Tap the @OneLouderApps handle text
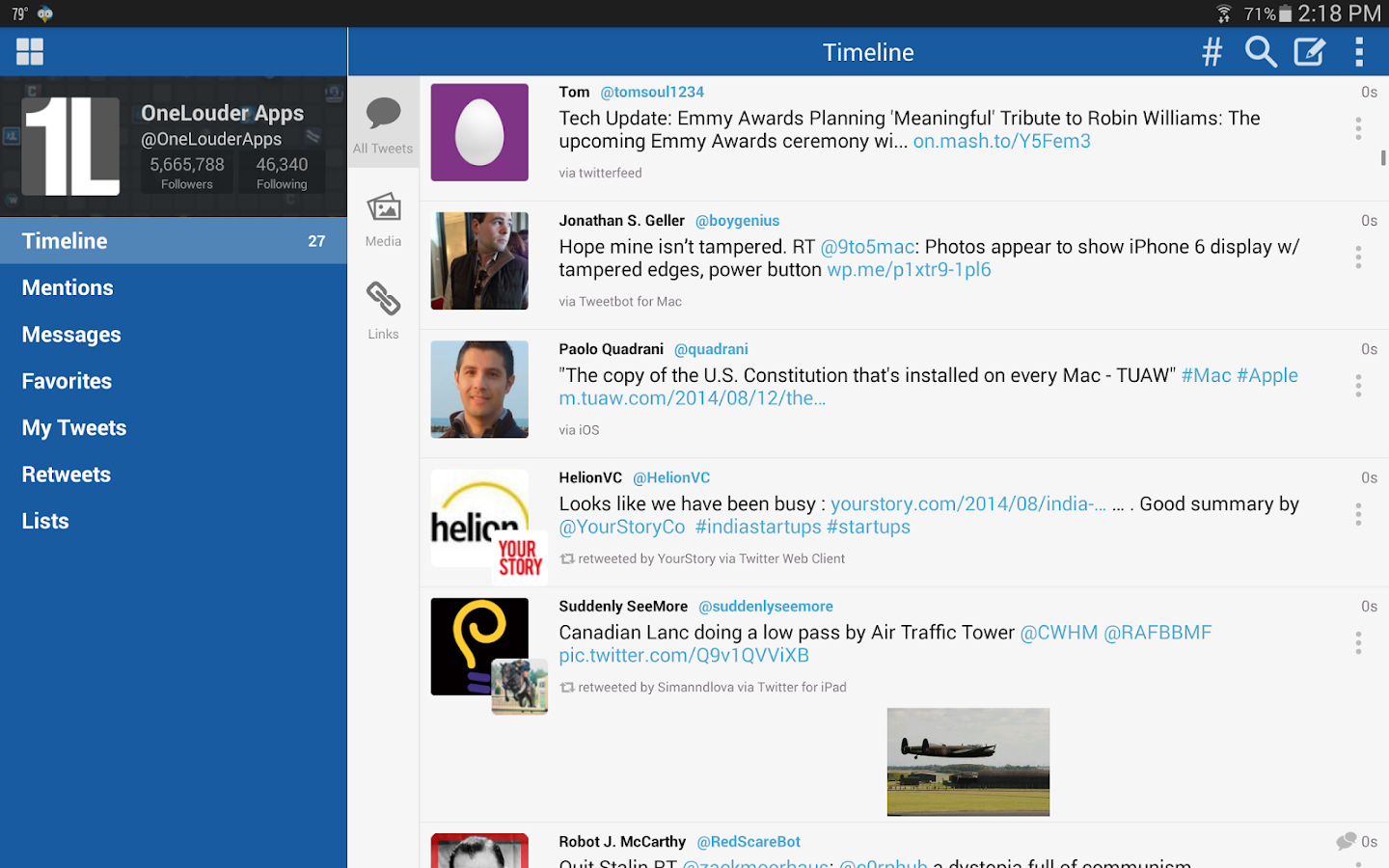Viewport: 1389px width, 868px height. pos(211,139)
